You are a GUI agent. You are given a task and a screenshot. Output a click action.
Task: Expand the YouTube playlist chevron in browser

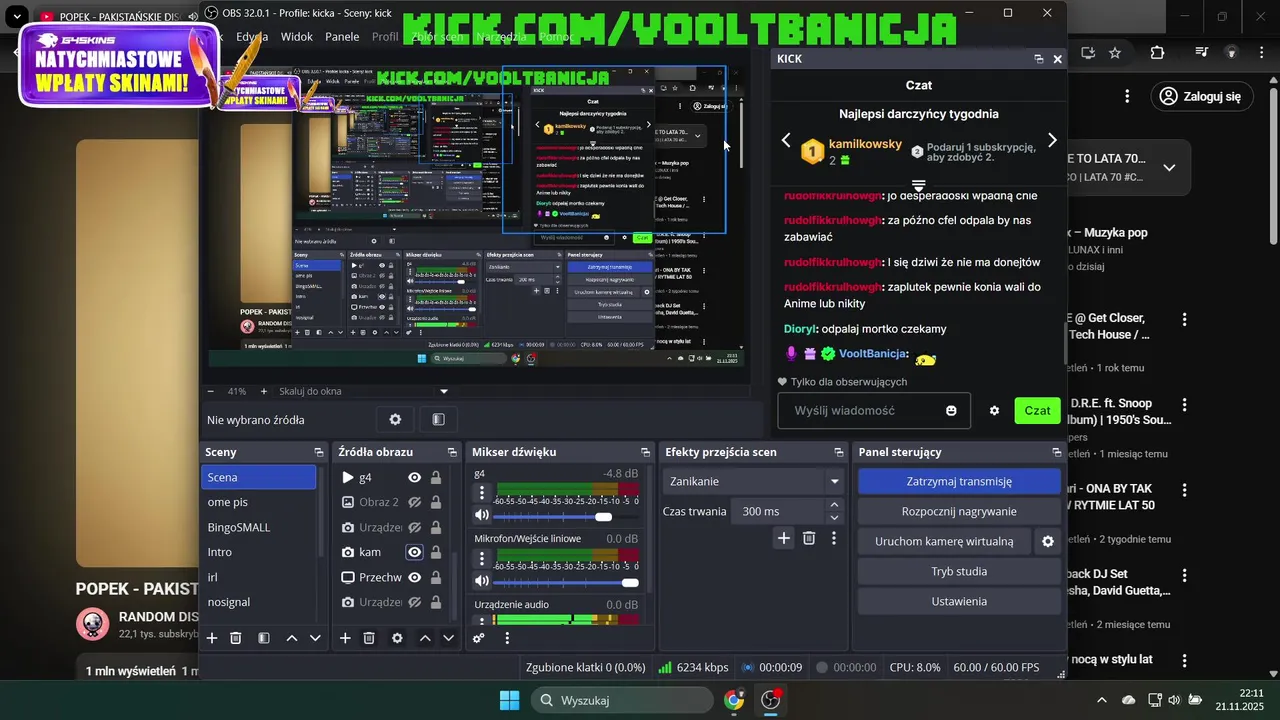tap(1169, 167)
